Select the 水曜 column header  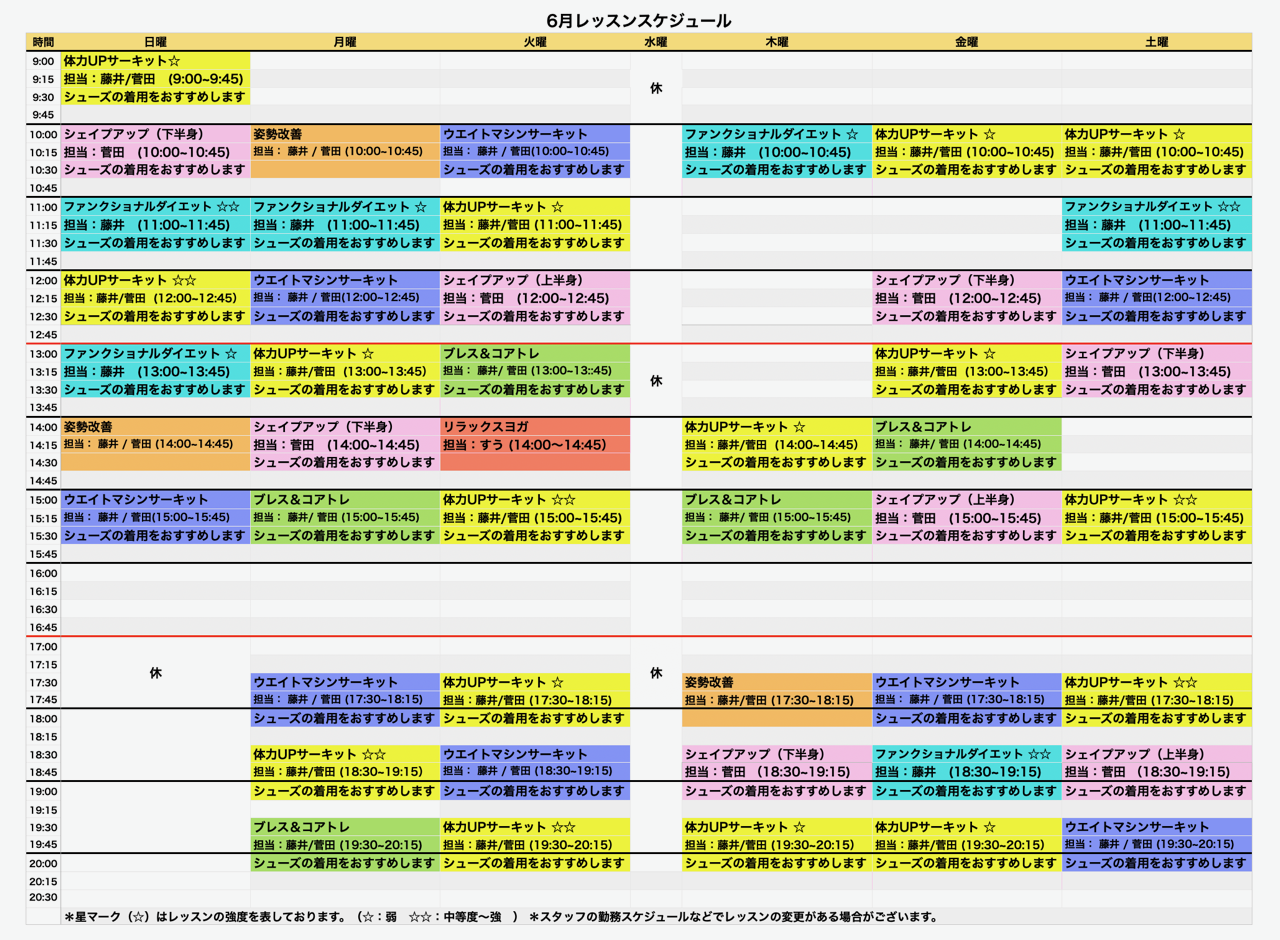coord(656,42)
